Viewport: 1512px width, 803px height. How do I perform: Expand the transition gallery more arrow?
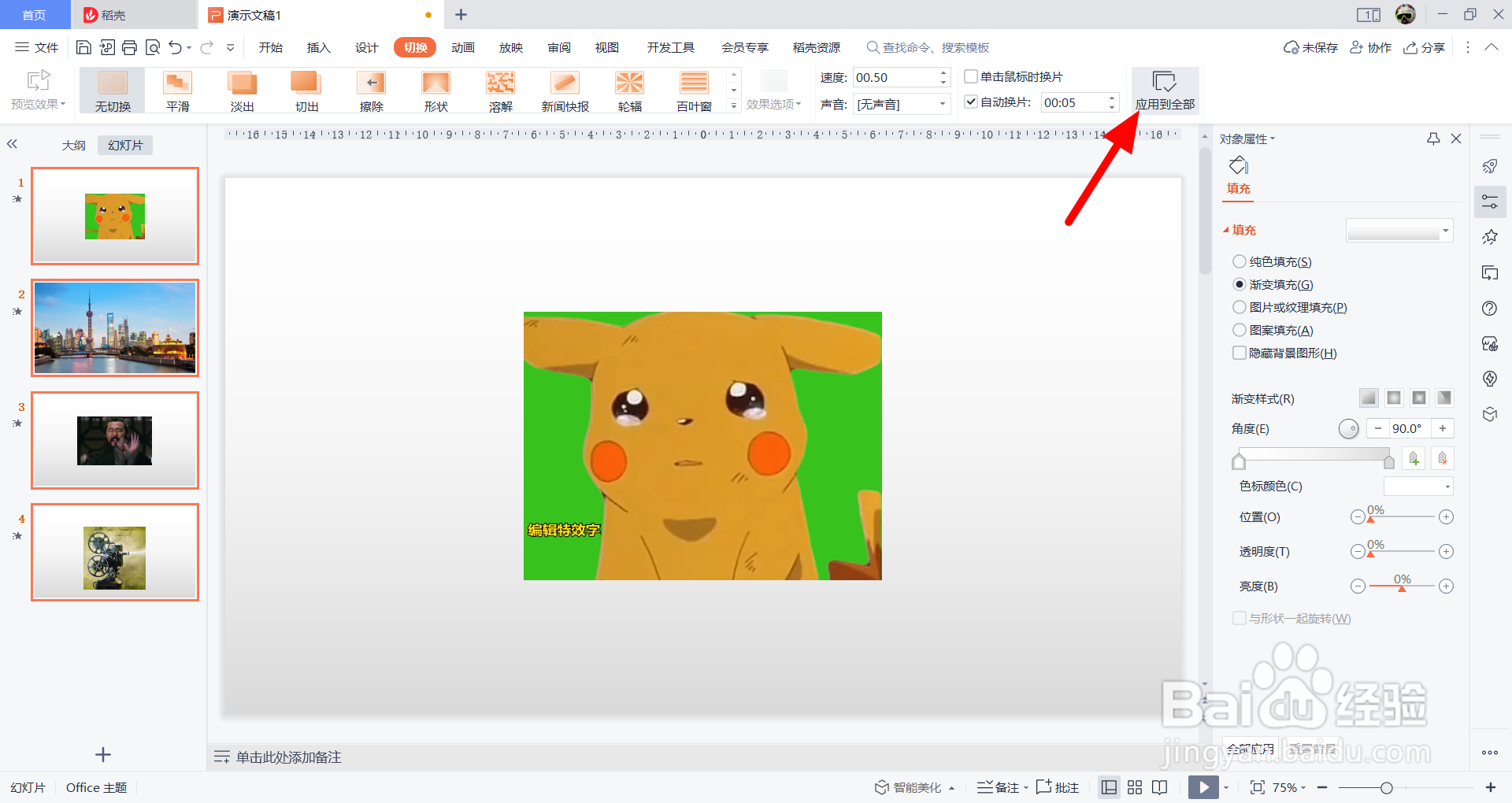[734, 105]
